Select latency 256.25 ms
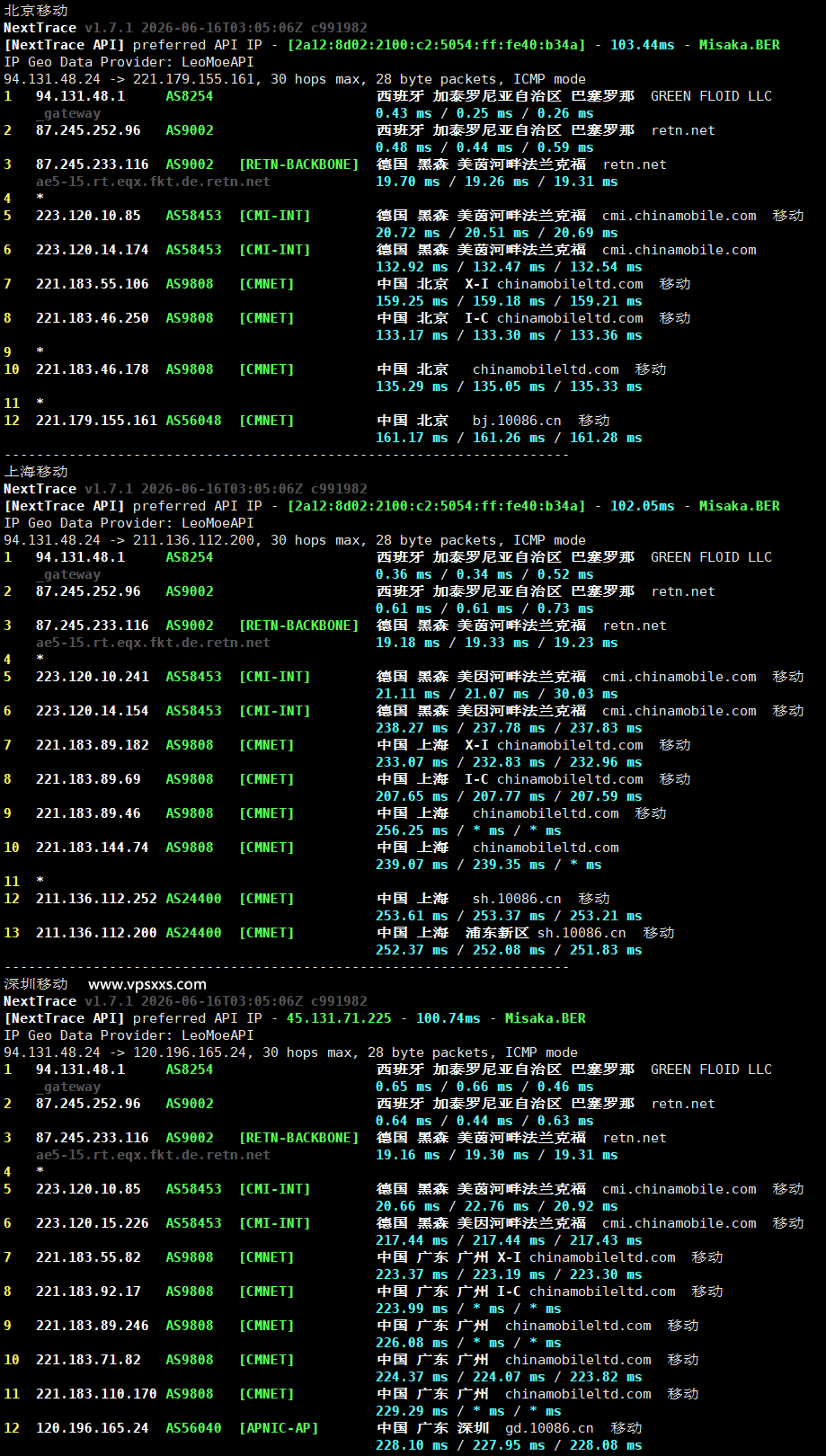Viewport: 826px width, 1456px height. (412, 830)
